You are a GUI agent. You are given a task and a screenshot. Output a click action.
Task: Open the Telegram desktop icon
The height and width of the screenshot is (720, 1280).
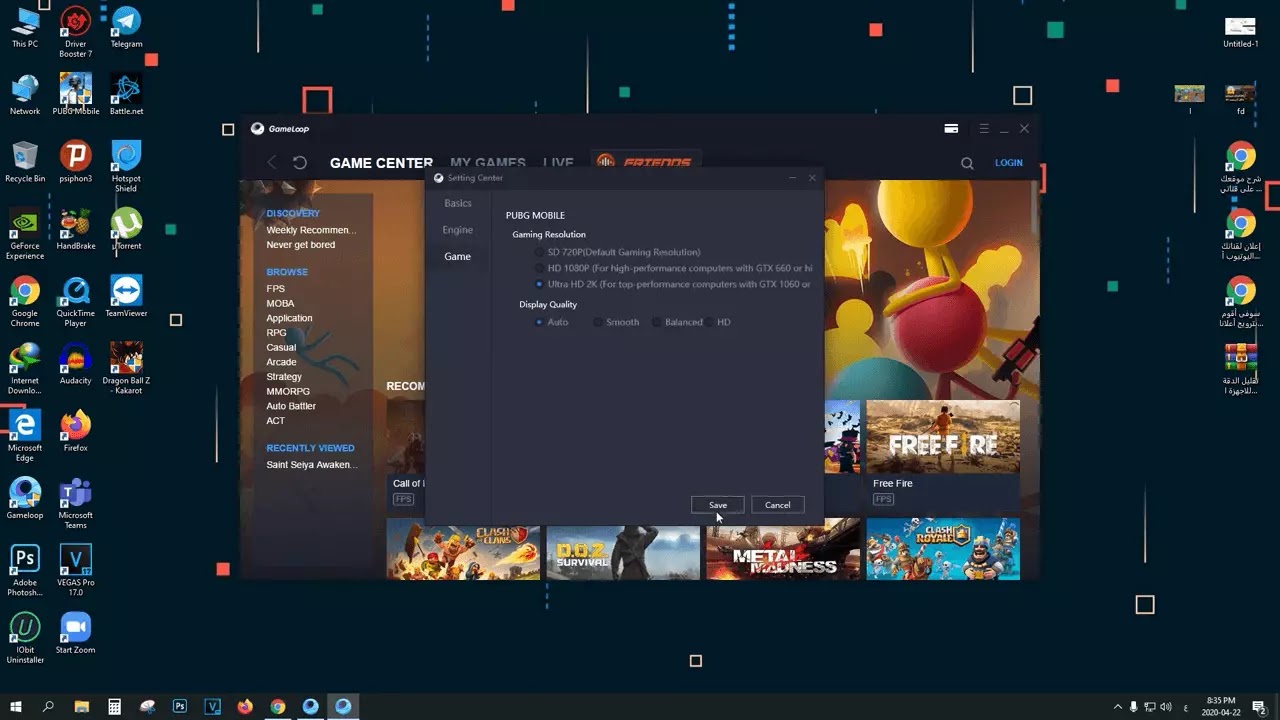click(126, 27)
